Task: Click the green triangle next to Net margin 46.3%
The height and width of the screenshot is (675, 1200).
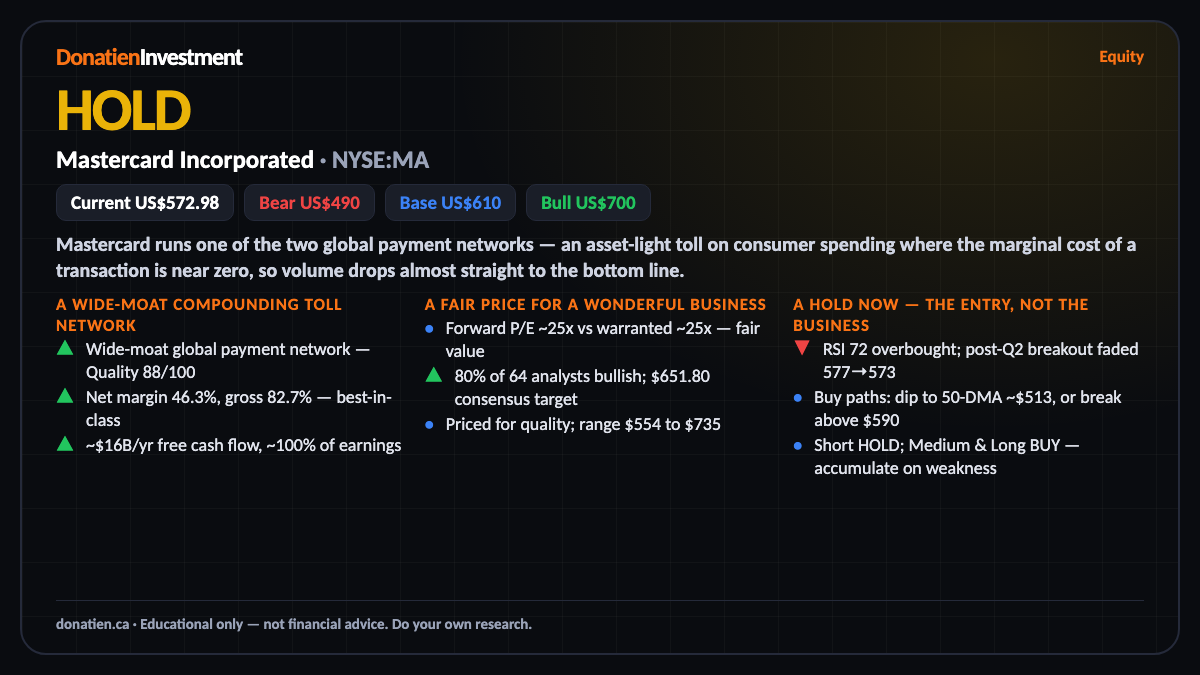Action: (x=65, y=397)
